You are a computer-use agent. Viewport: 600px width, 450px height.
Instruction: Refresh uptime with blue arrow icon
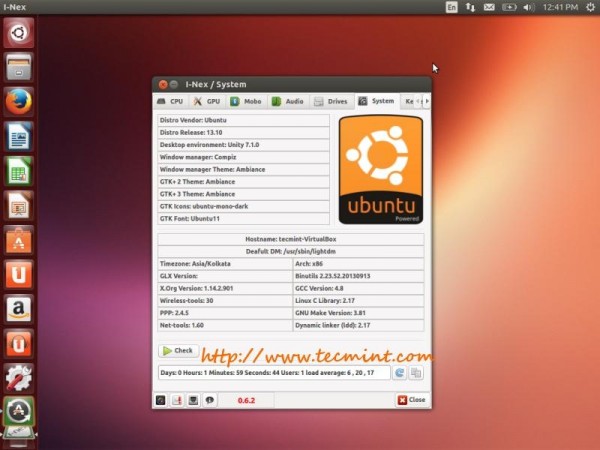(x=399, y=373)
